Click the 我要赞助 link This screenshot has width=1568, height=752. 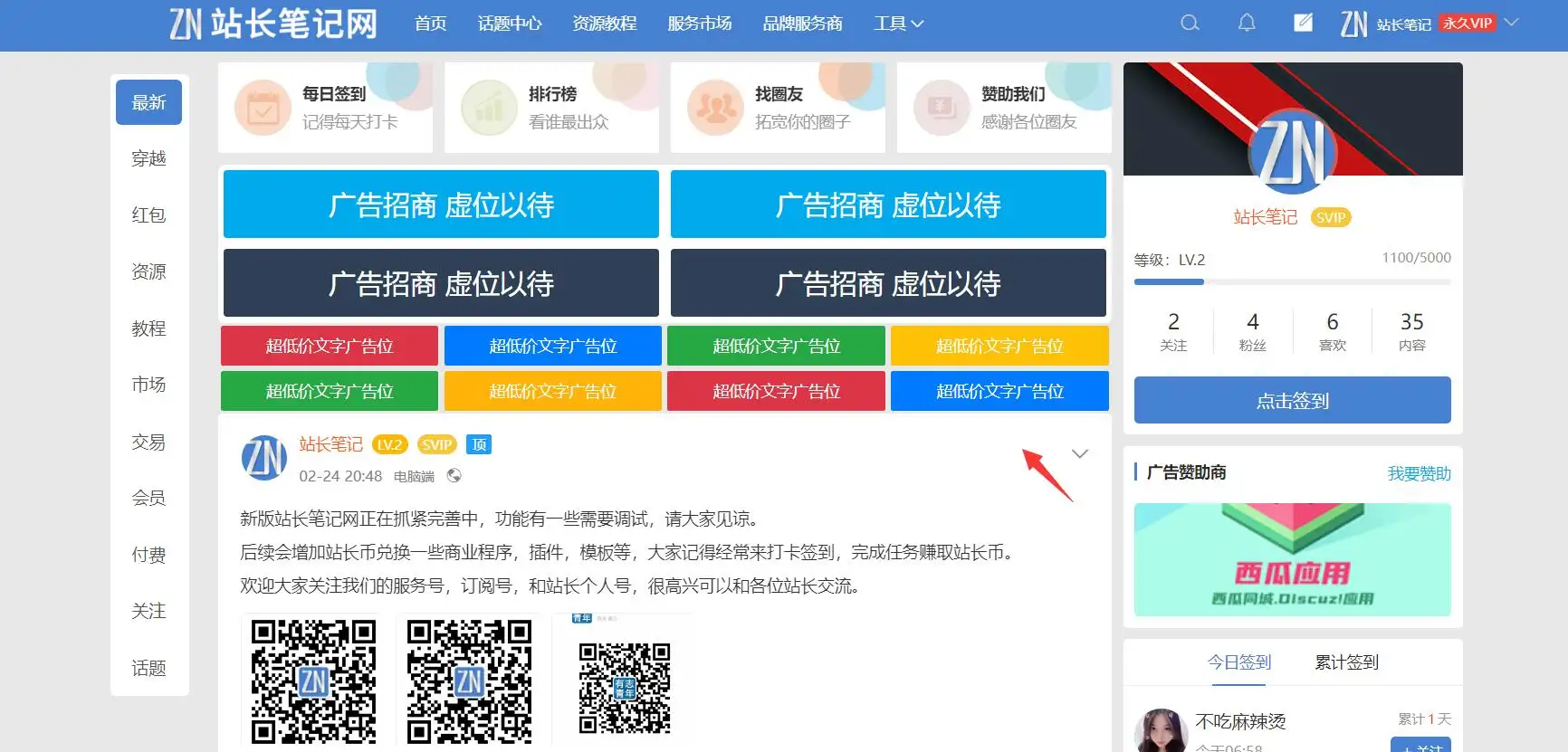1419,473
